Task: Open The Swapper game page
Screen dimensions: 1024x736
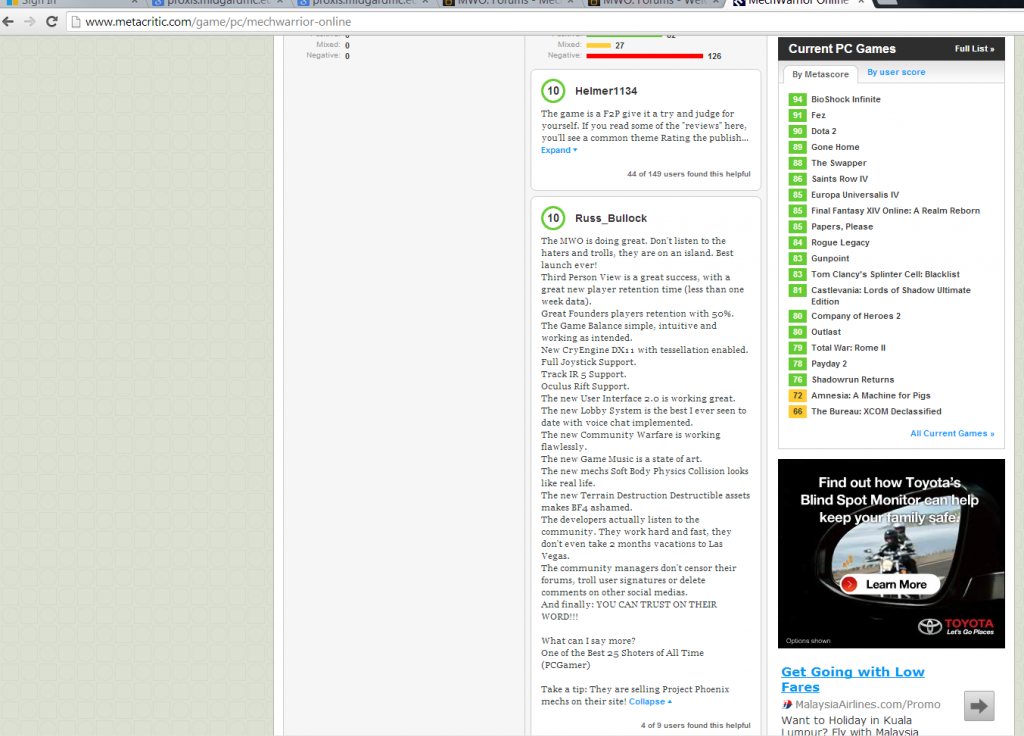Action: (839, 163)
